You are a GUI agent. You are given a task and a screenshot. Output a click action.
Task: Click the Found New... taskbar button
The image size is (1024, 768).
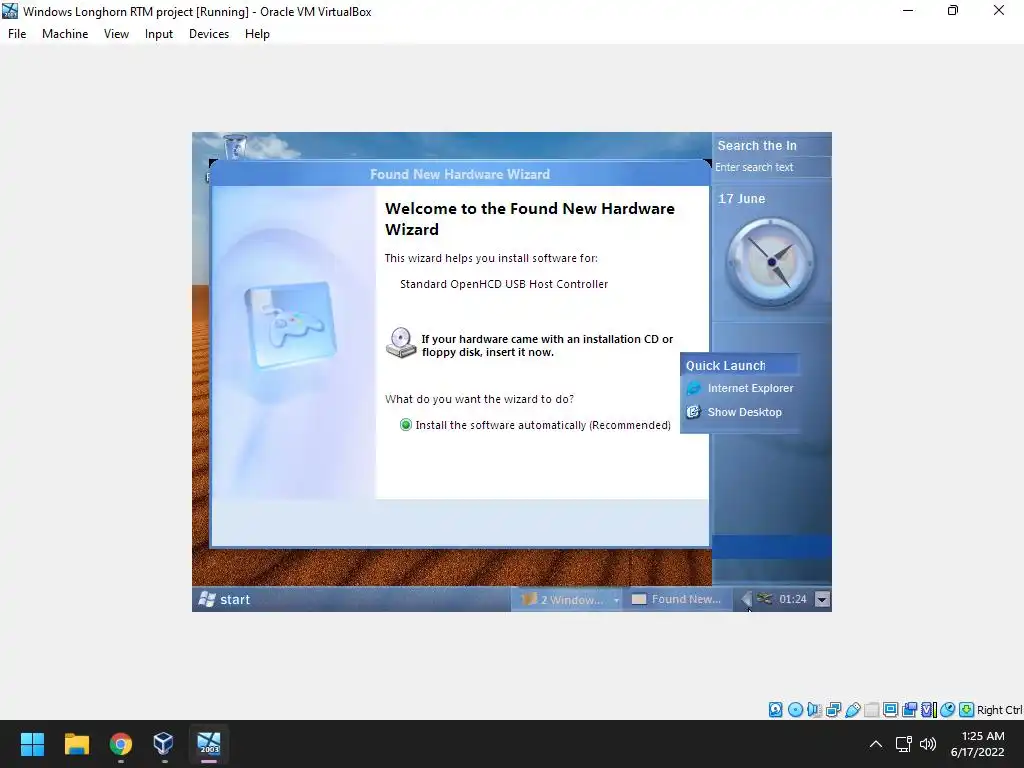tap(677, 599)
